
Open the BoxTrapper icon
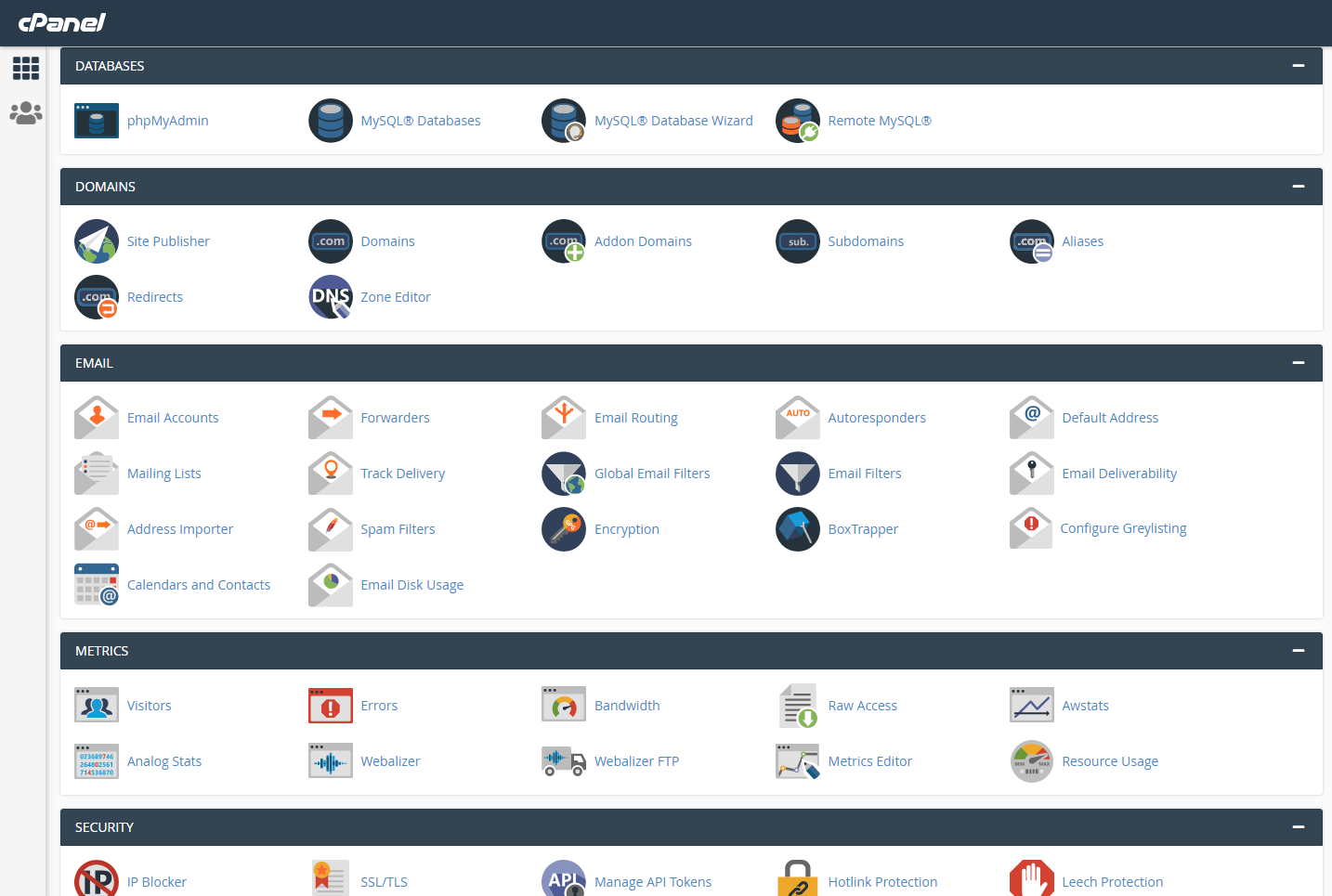pos(798,529)
